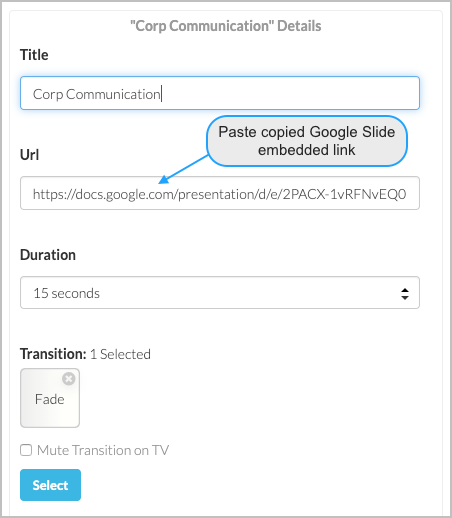This screenshot has width=452, height=518.
Task: Click the blue Select button
Action: (x=50, y=485)
